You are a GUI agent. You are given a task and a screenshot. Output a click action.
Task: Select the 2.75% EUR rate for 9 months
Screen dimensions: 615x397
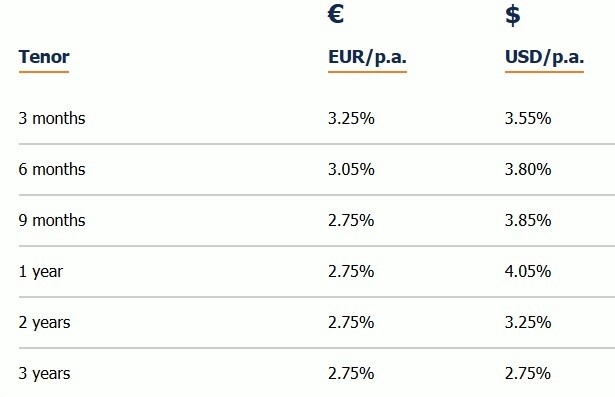click(351, 220)
